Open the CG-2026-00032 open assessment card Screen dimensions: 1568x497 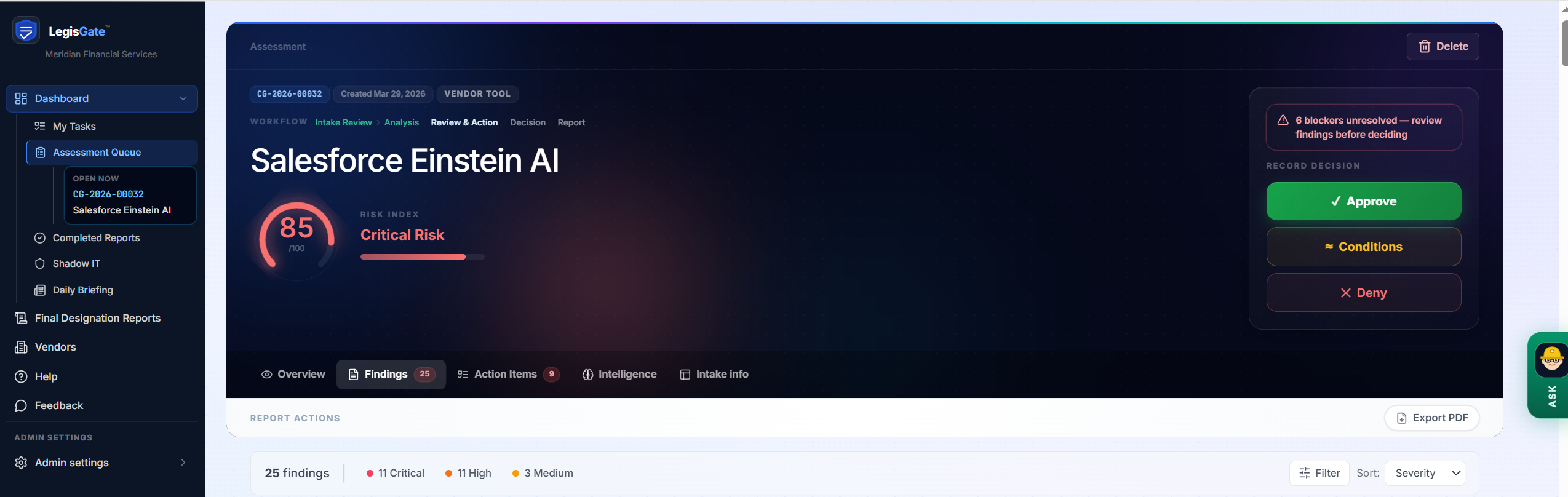130,195
